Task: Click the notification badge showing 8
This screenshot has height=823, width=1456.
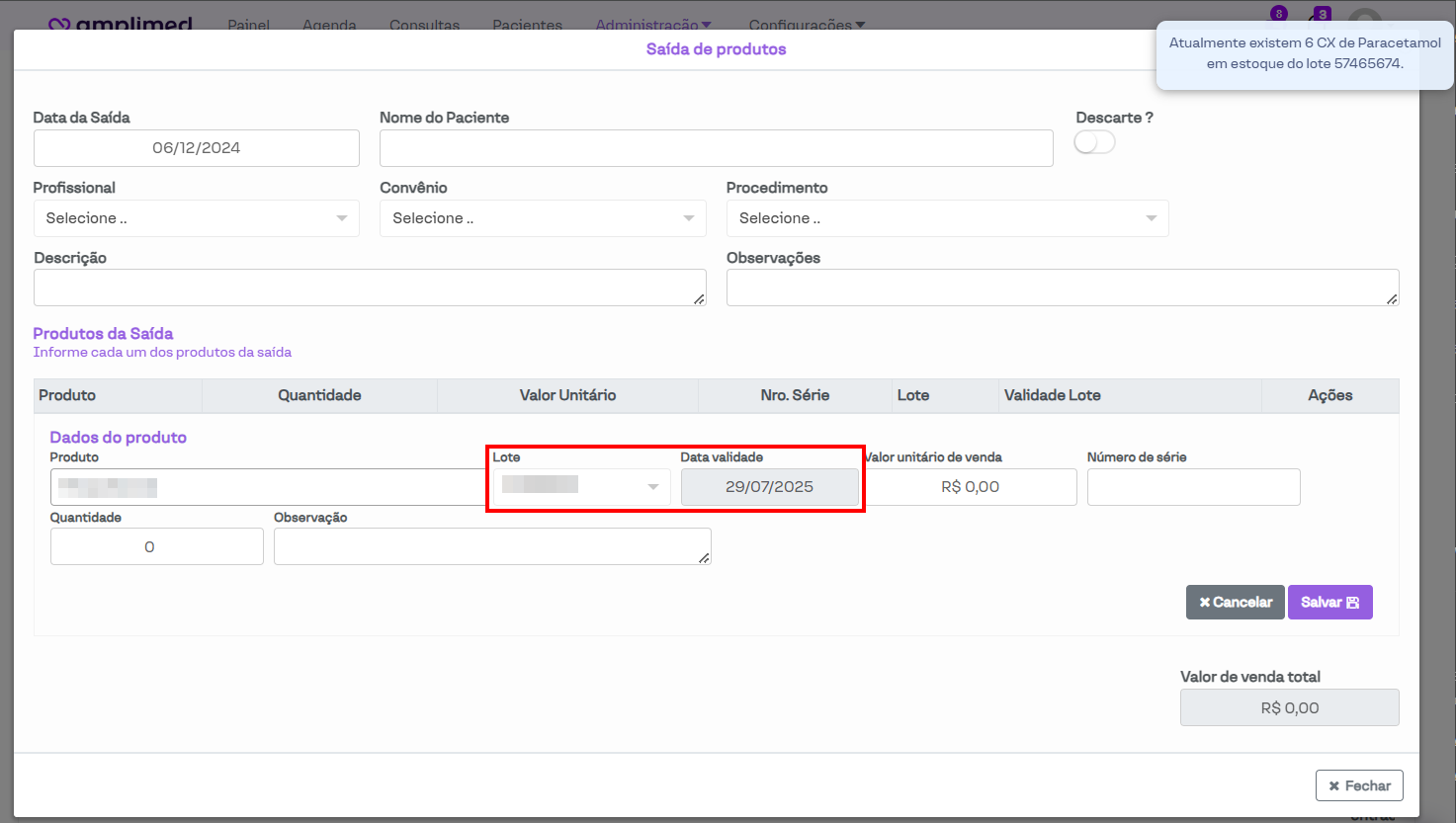Action: [x=1279, y=14]
